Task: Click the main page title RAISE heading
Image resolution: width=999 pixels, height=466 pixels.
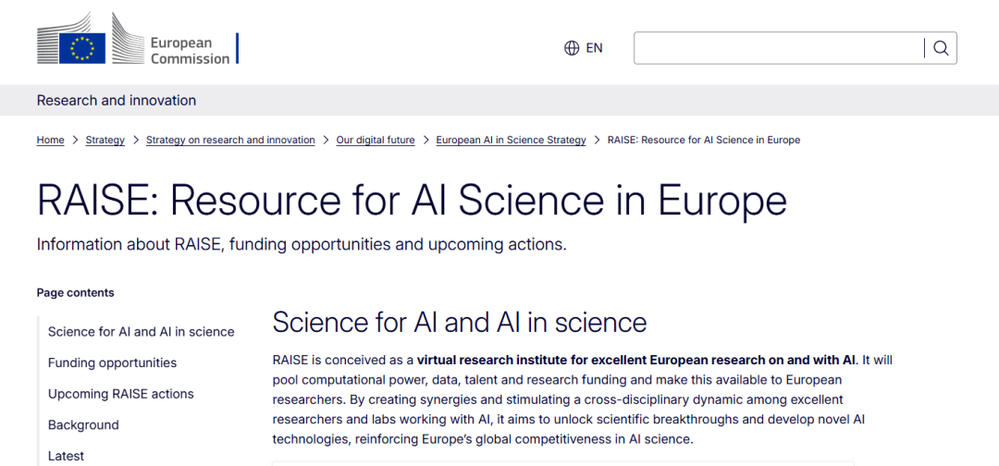Action: click(412, 200)
